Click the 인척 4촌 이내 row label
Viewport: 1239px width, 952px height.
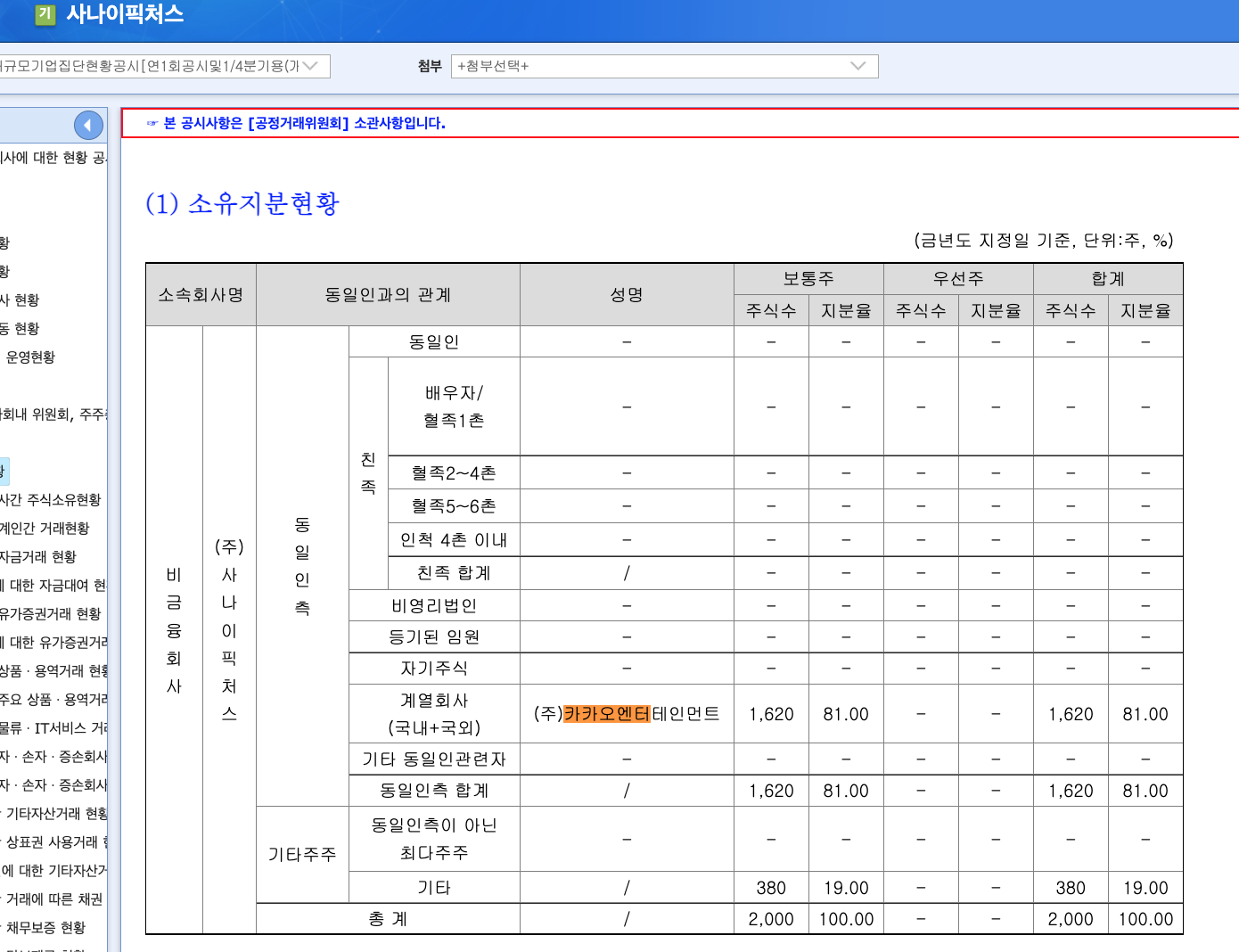click(x=454, y=540)
